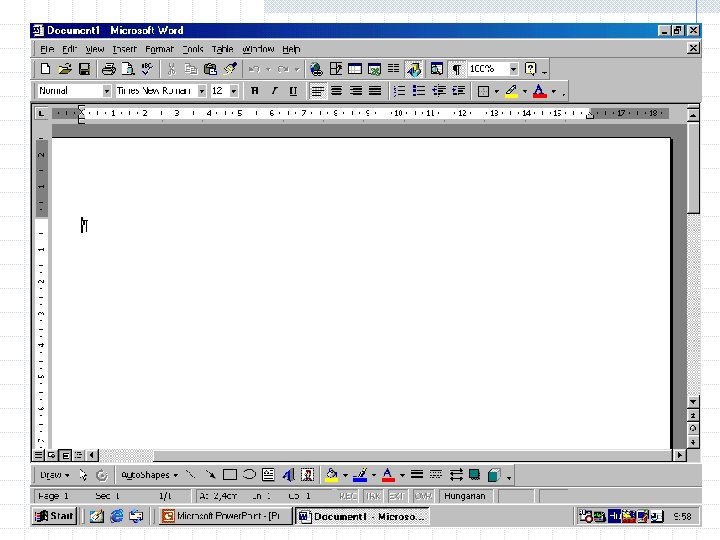Select the Document1 Microsoft Word taskbar button

pyautogui.click(x=362, y=516)
